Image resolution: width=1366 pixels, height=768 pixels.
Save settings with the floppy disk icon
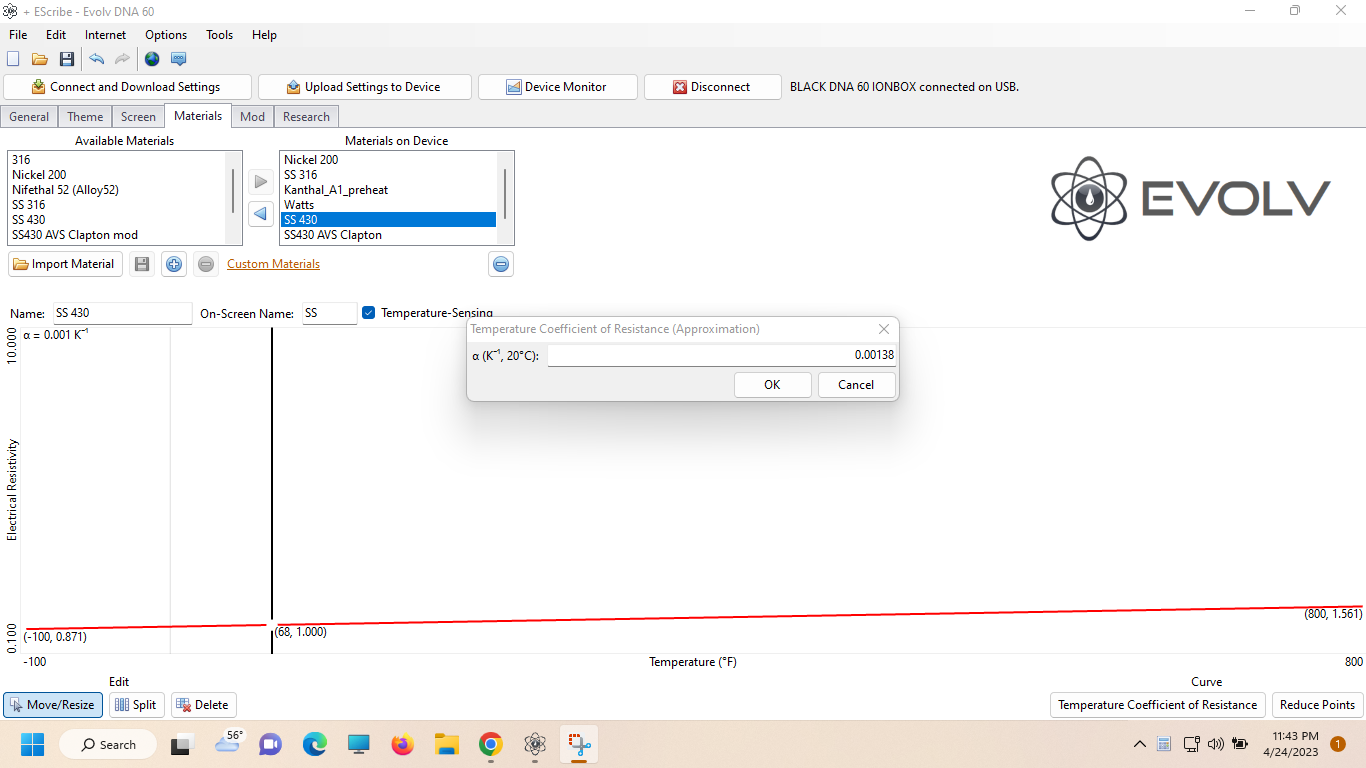click(x=67, y=59)
